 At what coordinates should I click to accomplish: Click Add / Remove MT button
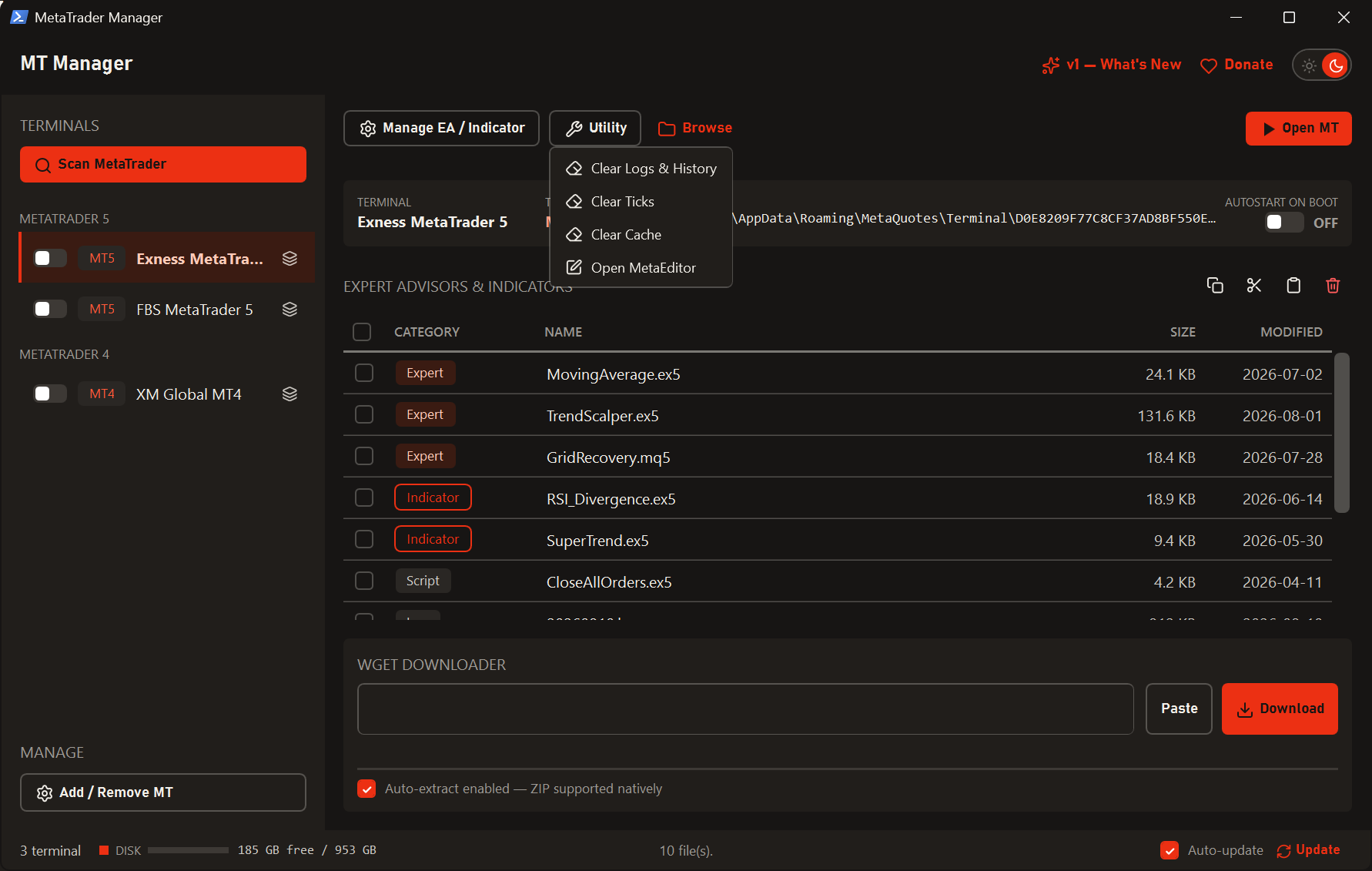click(163, 792)
